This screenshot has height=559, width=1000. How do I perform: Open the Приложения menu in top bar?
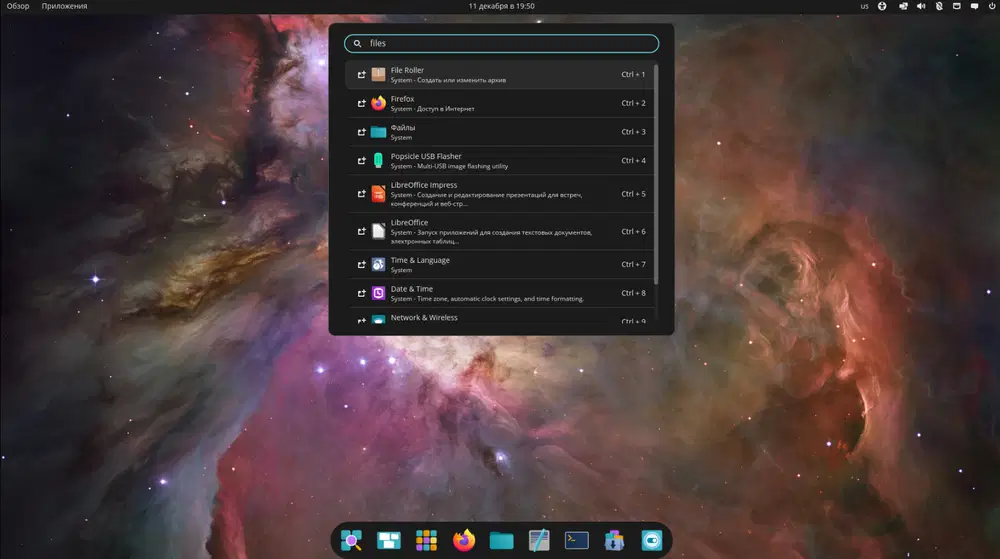(64, 6)
